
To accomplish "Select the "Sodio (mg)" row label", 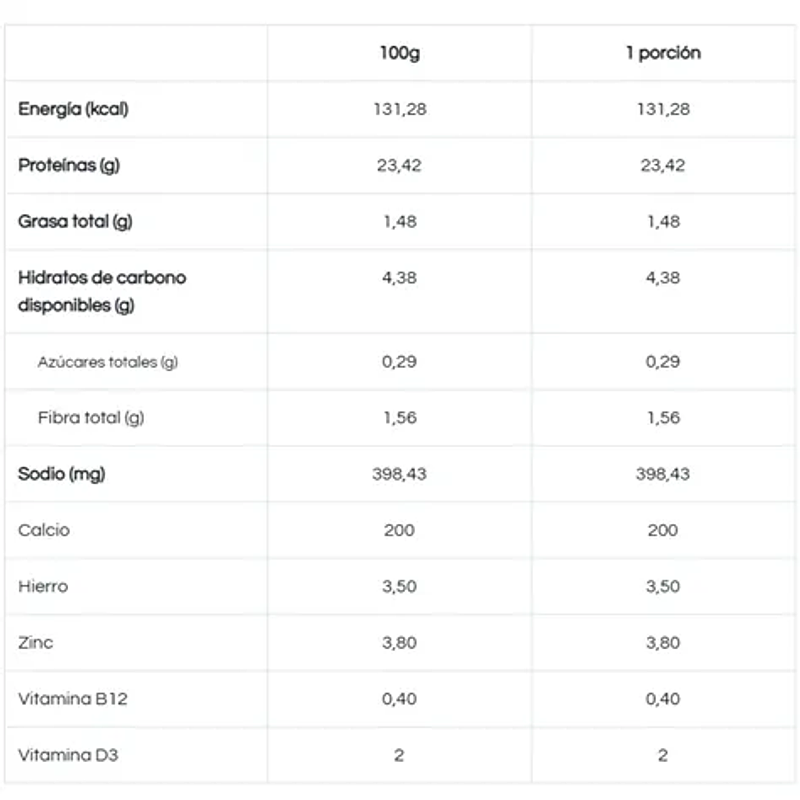I will [61, 474].
